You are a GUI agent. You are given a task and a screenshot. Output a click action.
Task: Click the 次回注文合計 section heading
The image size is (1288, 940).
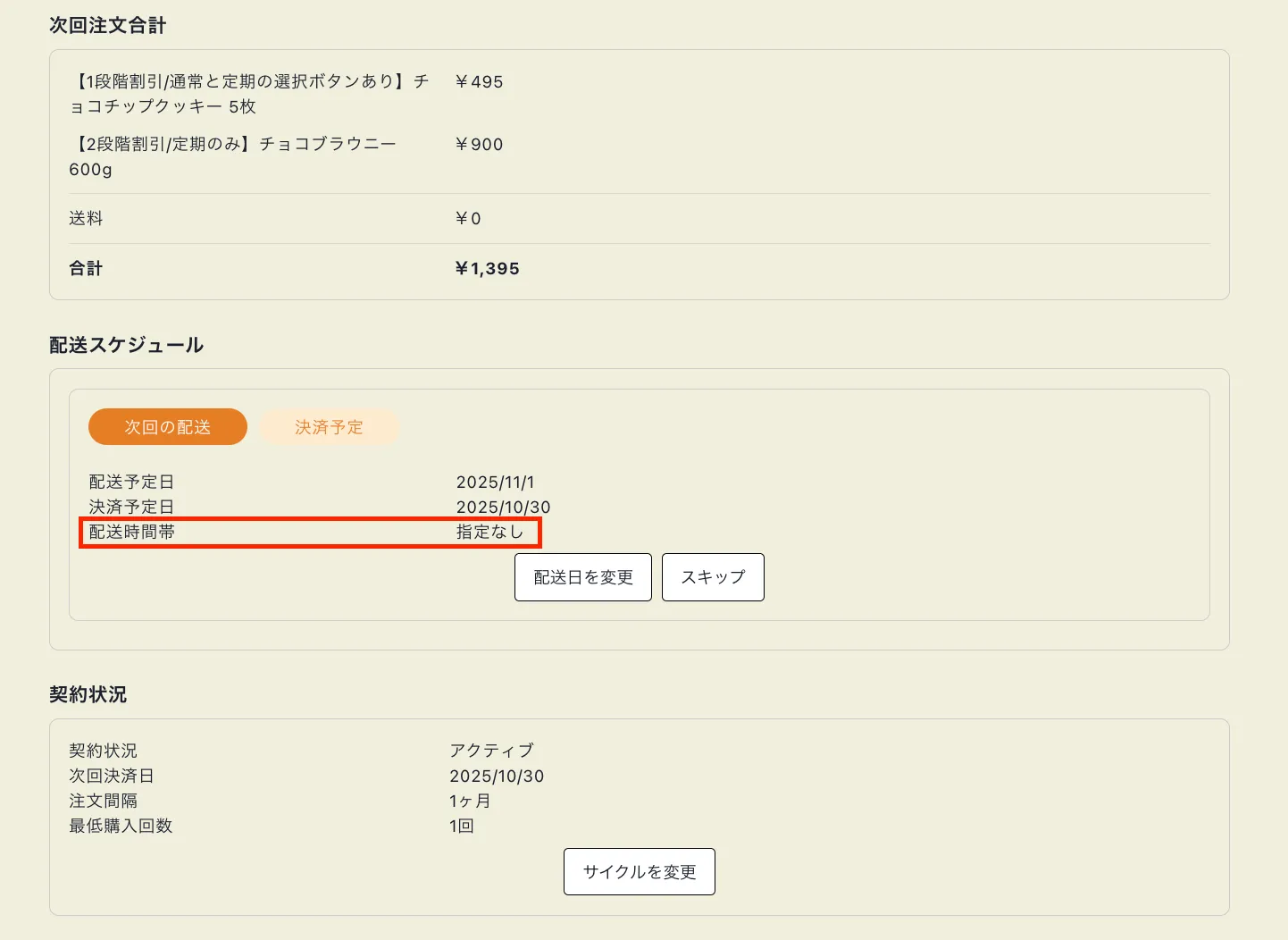[107, 25]
